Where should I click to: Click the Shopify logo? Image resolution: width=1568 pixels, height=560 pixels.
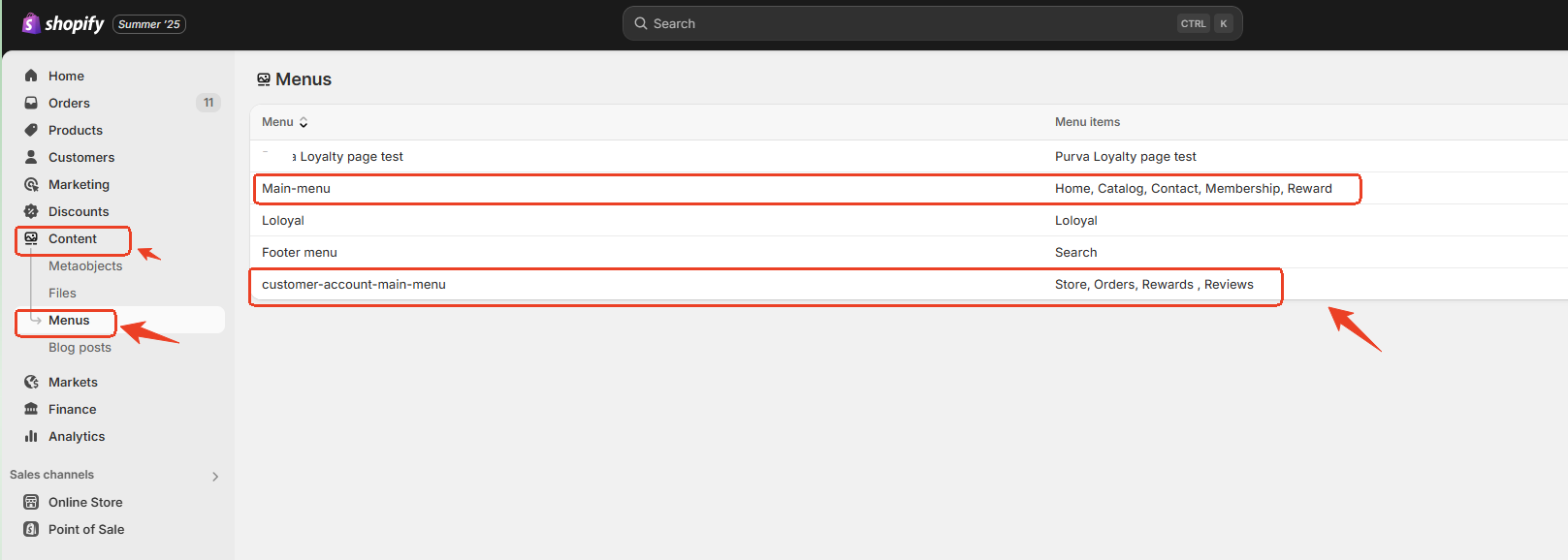(63, 23)
